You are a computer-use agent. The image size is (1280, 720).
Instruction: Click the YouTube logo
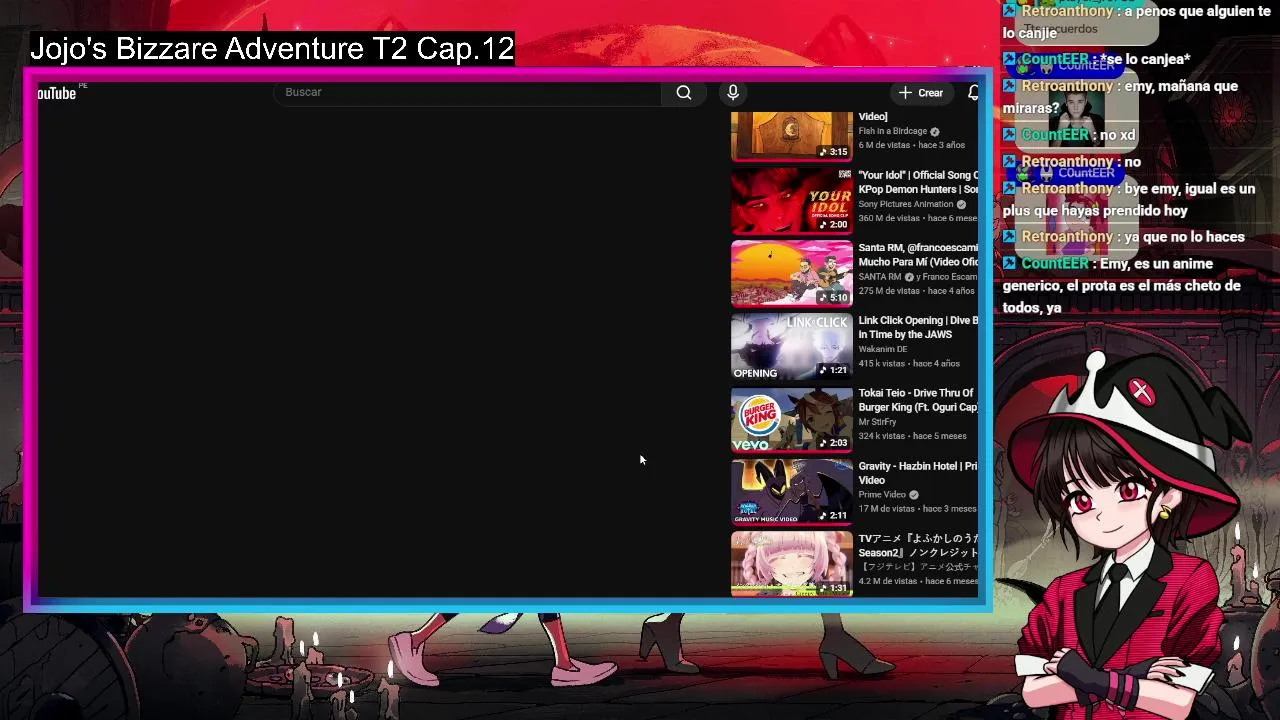point(57,93)
